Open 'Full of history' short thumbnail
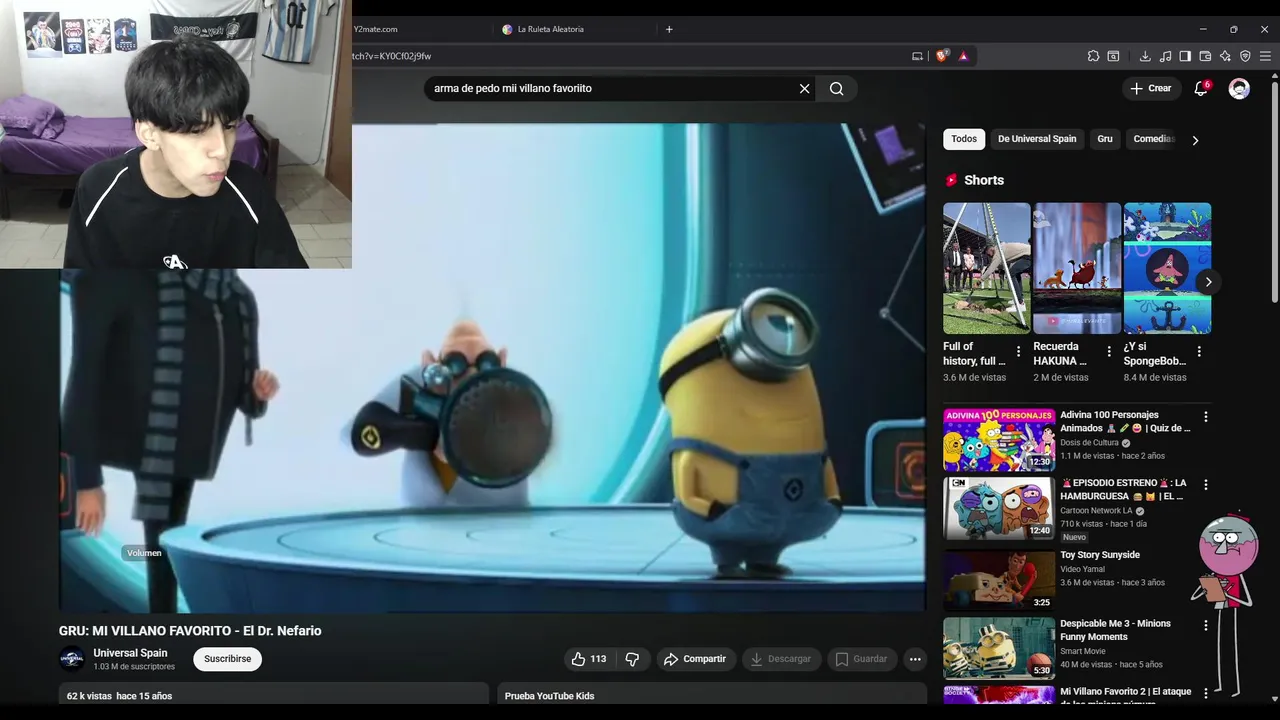The image size is (1280, 720). click(986, 268)
